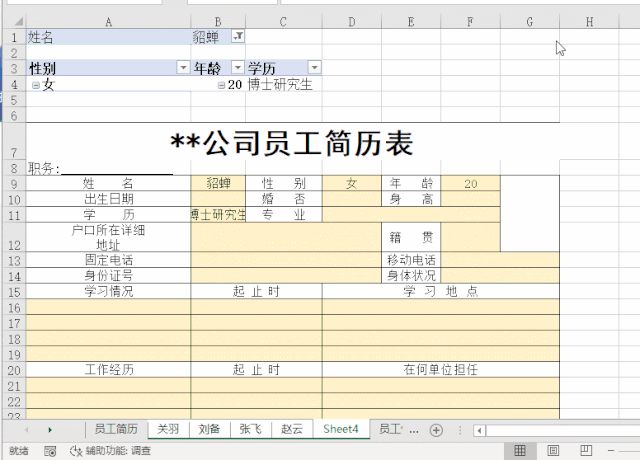Click the 职务: cell in row 8
The image size is (640, 460).
point(108,168)
